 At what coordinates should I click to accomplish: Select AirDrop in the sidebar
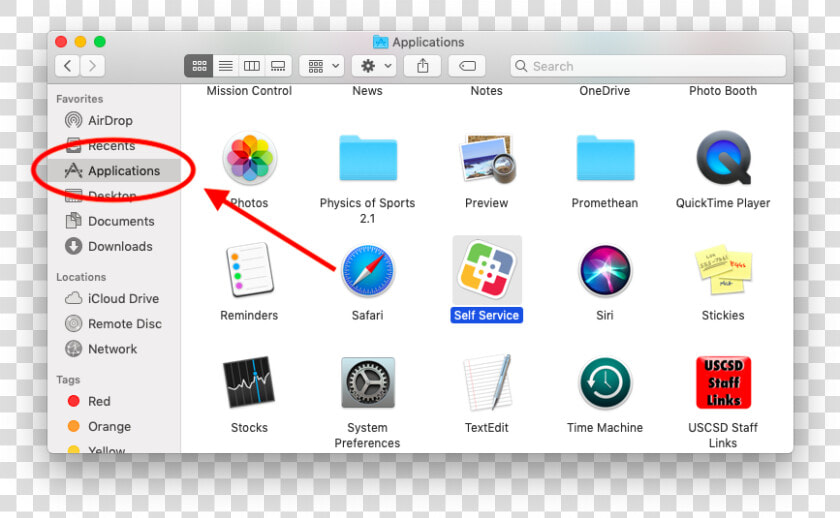coord(114,120)
